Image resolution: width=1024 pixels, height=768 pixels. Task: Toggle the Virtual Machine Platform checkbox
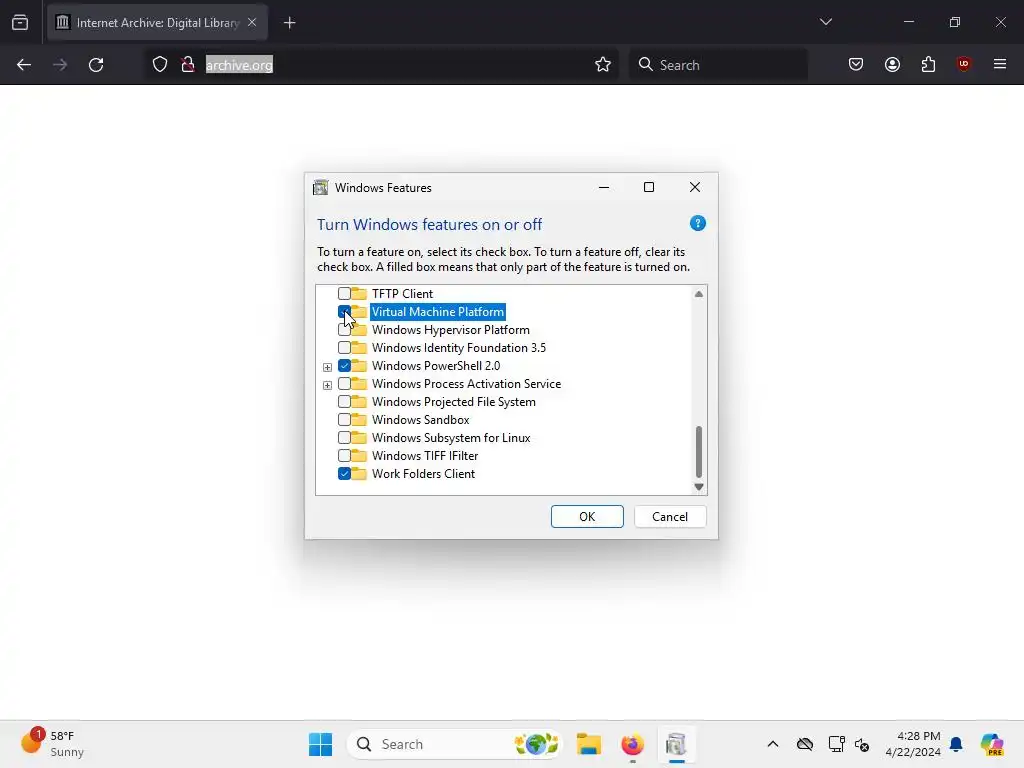344,312
